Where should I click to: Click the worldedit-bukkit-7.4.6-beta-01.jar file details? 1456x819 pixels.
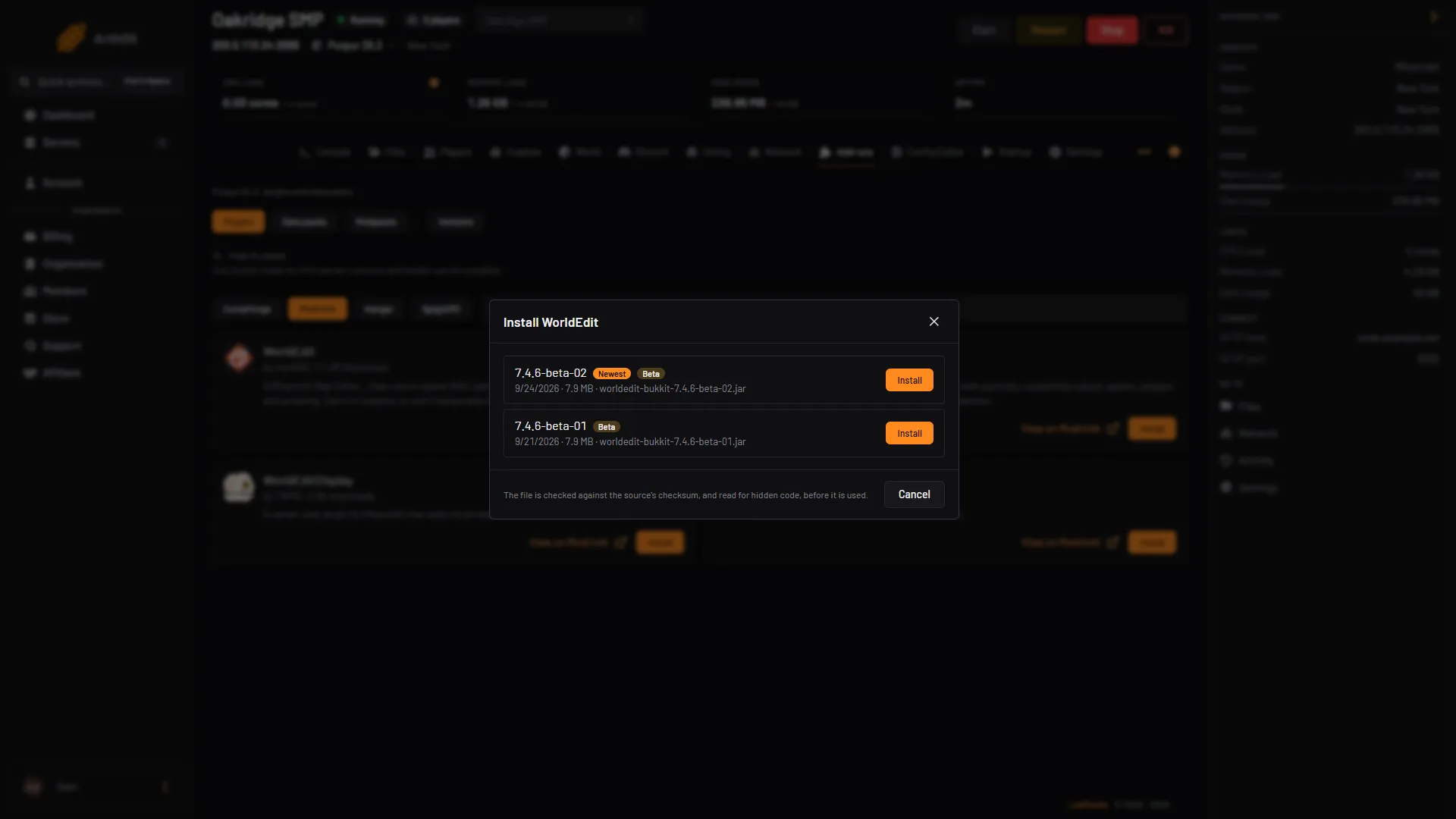(630, 441)
